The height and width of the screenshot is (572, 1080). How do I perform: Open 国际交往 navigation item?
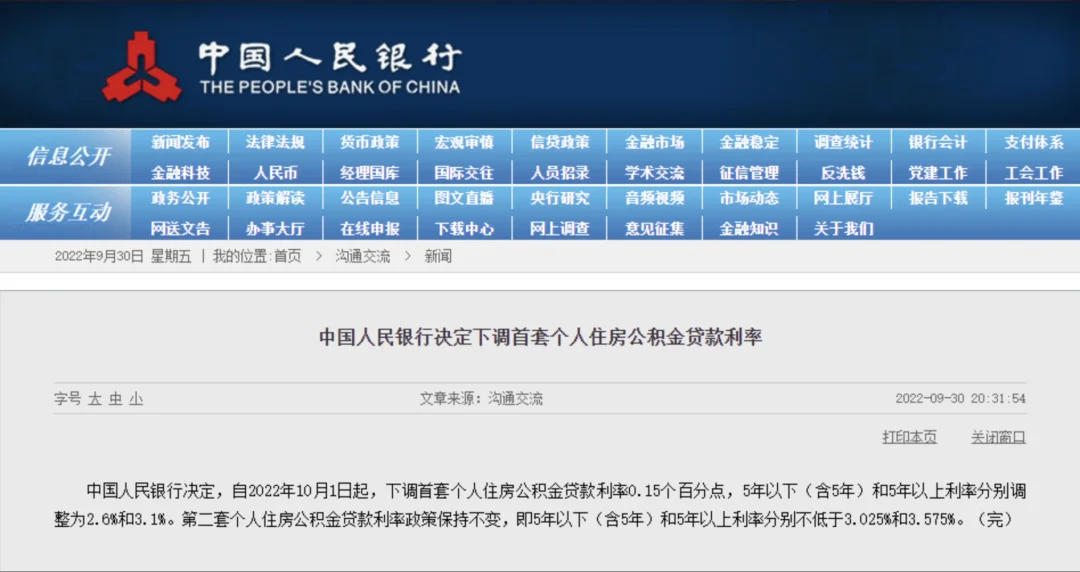coord(464,172)
